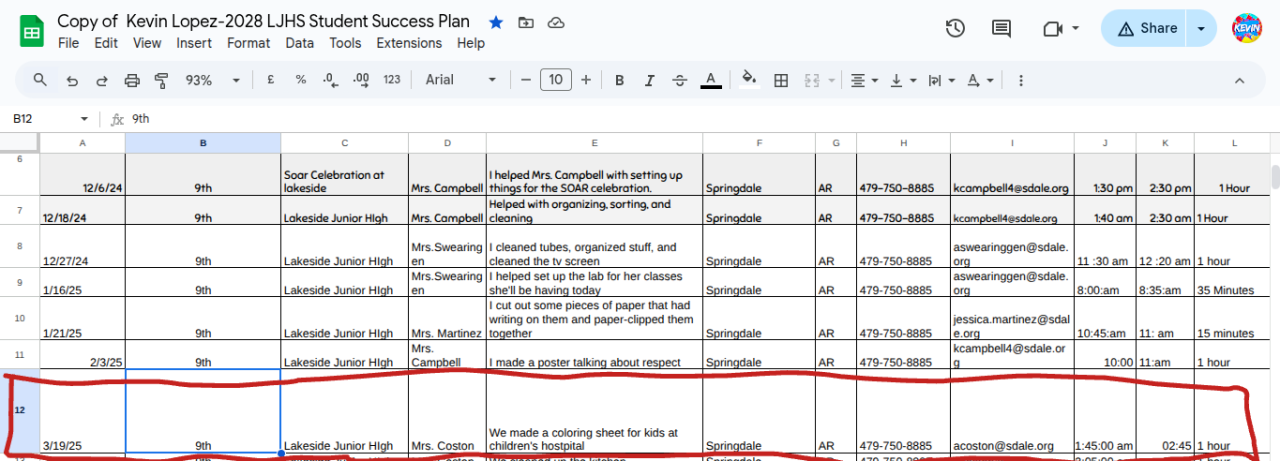This screenshot has height=461, width=1280.
Task: Select row 8 header
Action: pyautogui.click(x=20, y=246)
